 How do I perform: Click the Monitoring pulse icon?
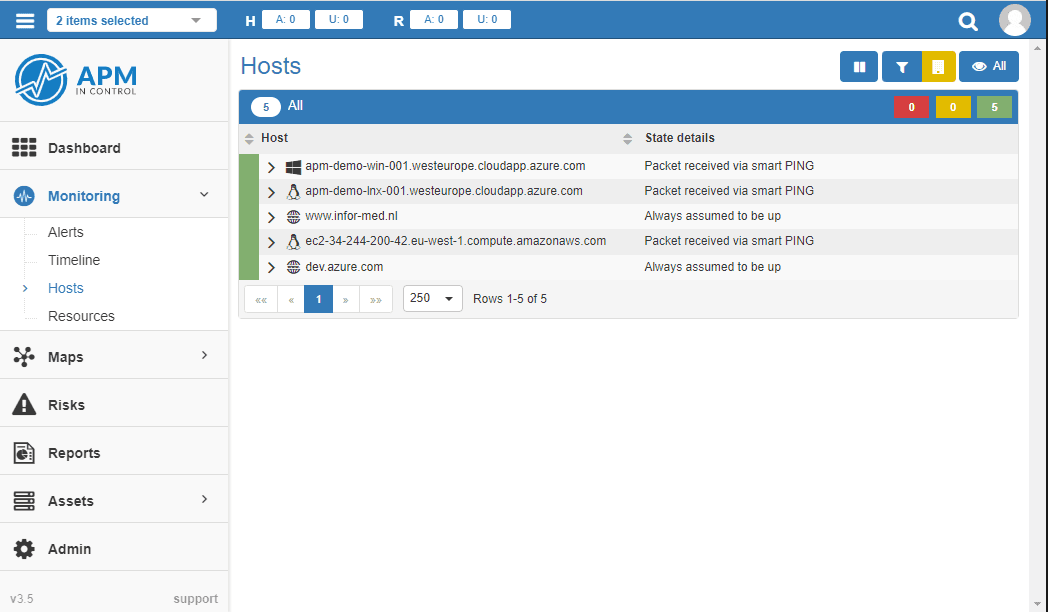tap(24, 196)
